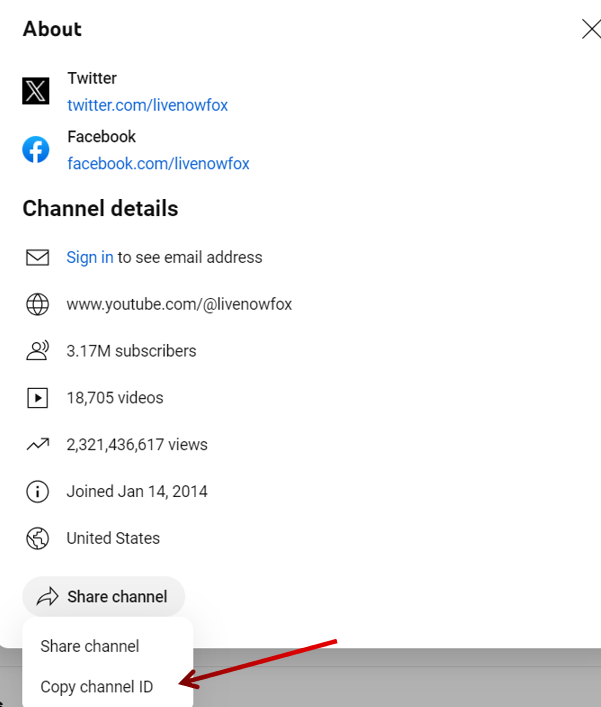The height and width of the screenshot is (707, 601).
Task: Click the Facebook logo icon
Action: pos(36,150)
